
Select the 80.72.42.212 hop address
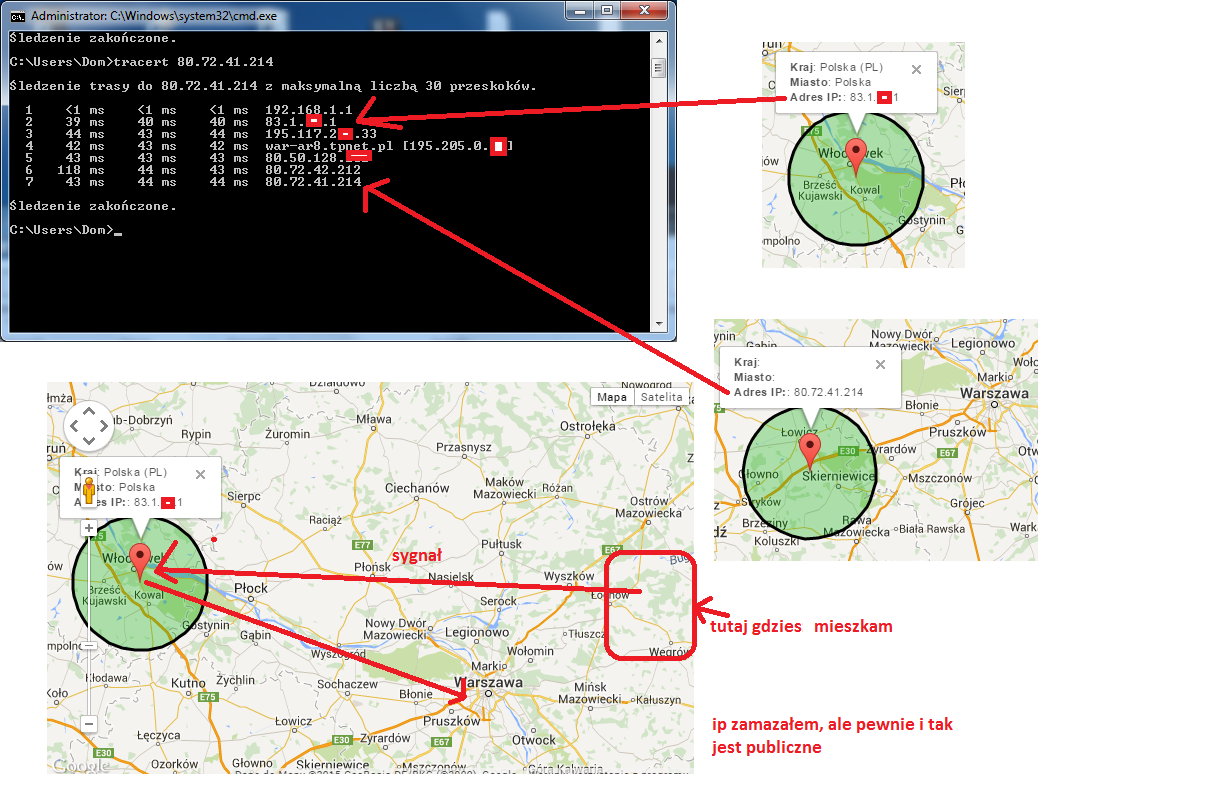tap(313, 170)
